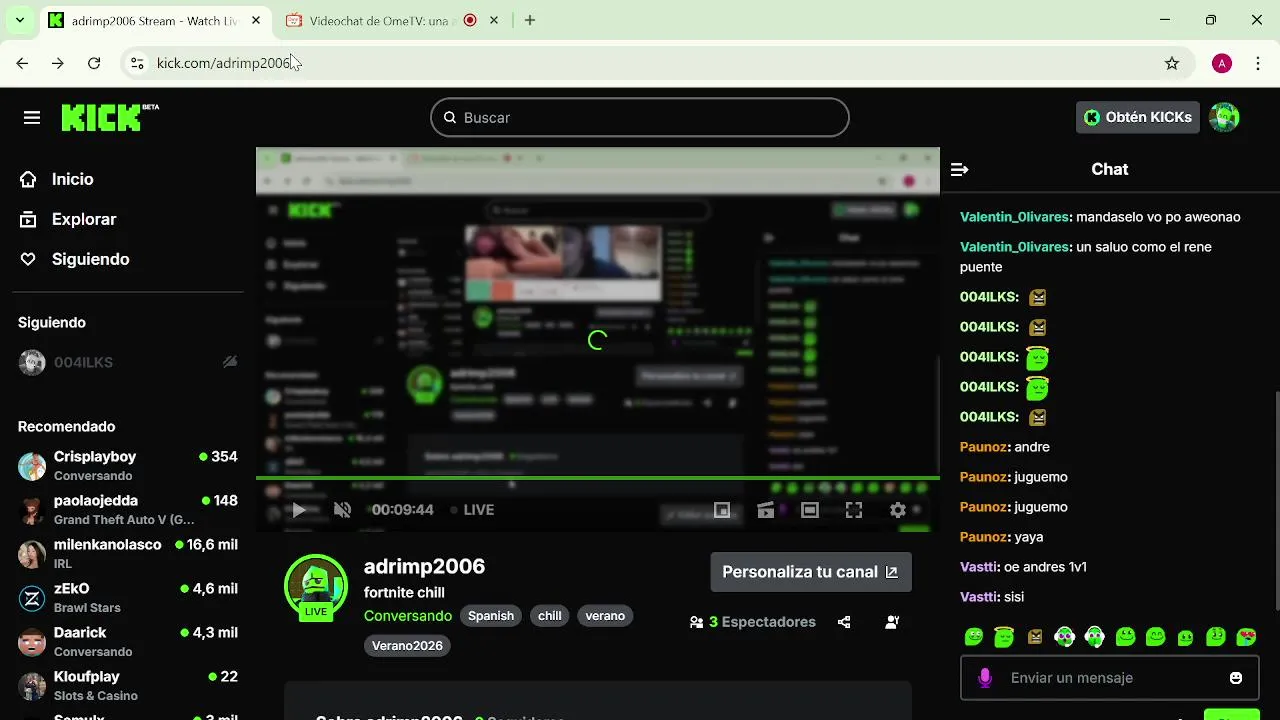Click Vastti's name on 'oe andres 1v1'
1280x720 pixels.
click(978, 567)
